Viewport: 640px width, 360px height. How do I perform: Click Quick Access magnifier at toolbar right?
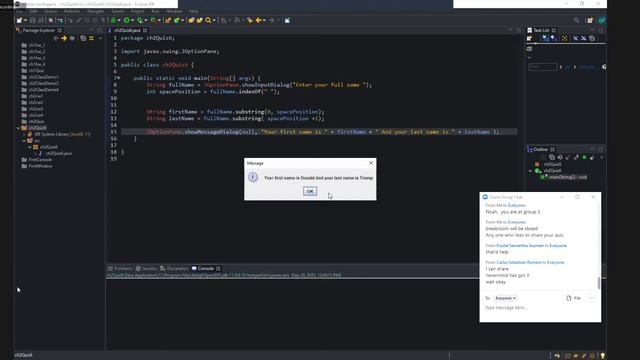tap(576, 20)
